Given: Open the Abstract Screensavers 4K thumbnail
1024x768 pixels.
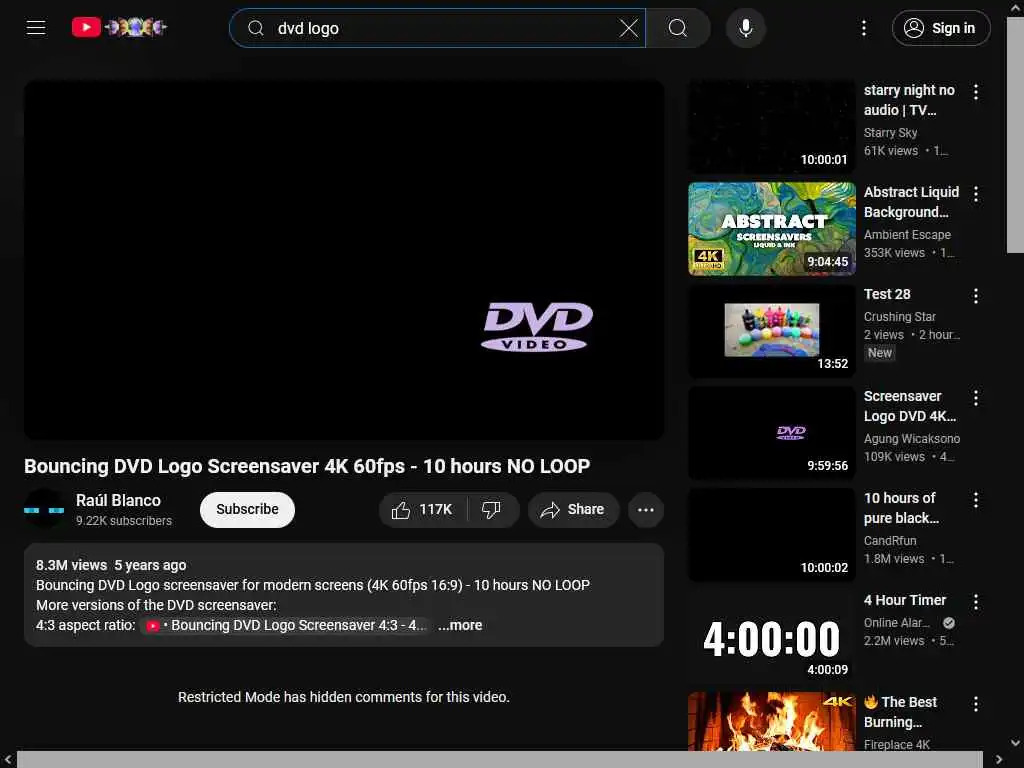Looking at the screenshot, I should pyautogui.click(x=771, y=229).
